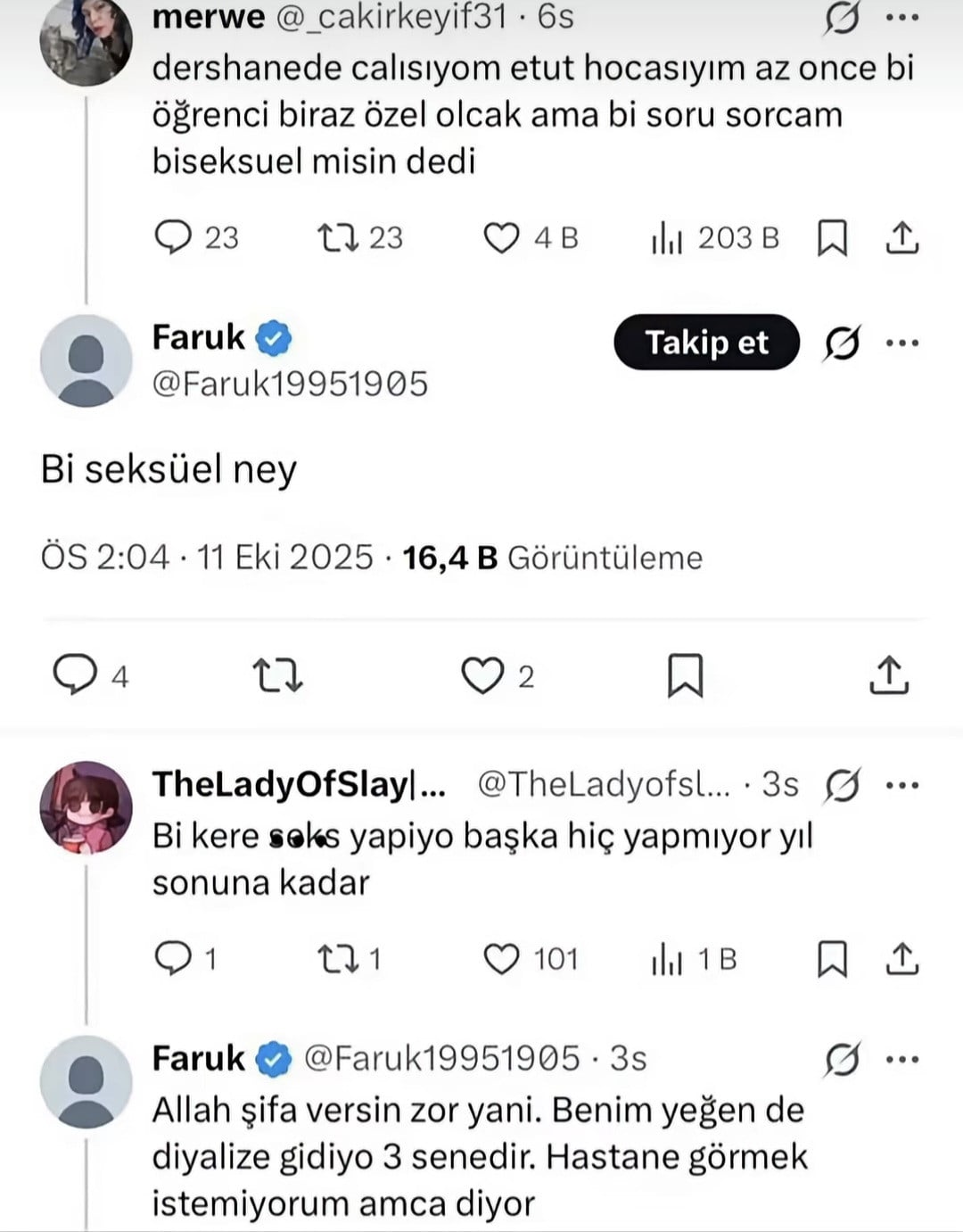Retweet Faruk's 'Bi seksüel ney' tweet
This screenshot has height=1232, width=963.
pos(277,676)
